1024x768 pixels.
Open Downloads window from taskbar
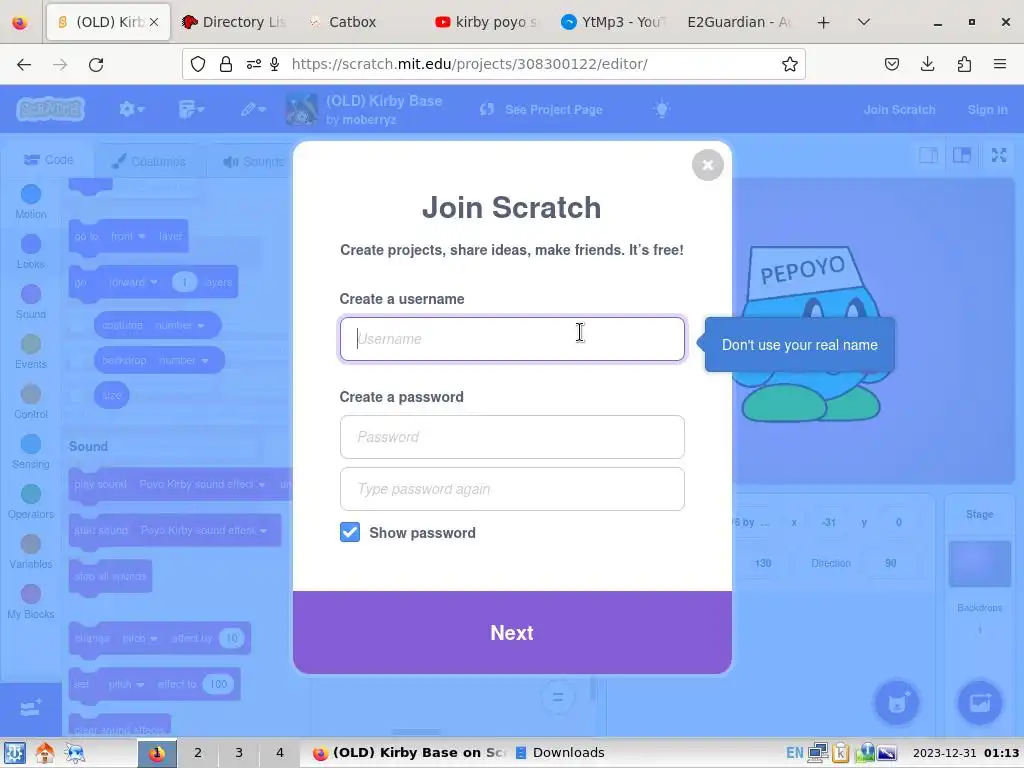tap(560, 753)
